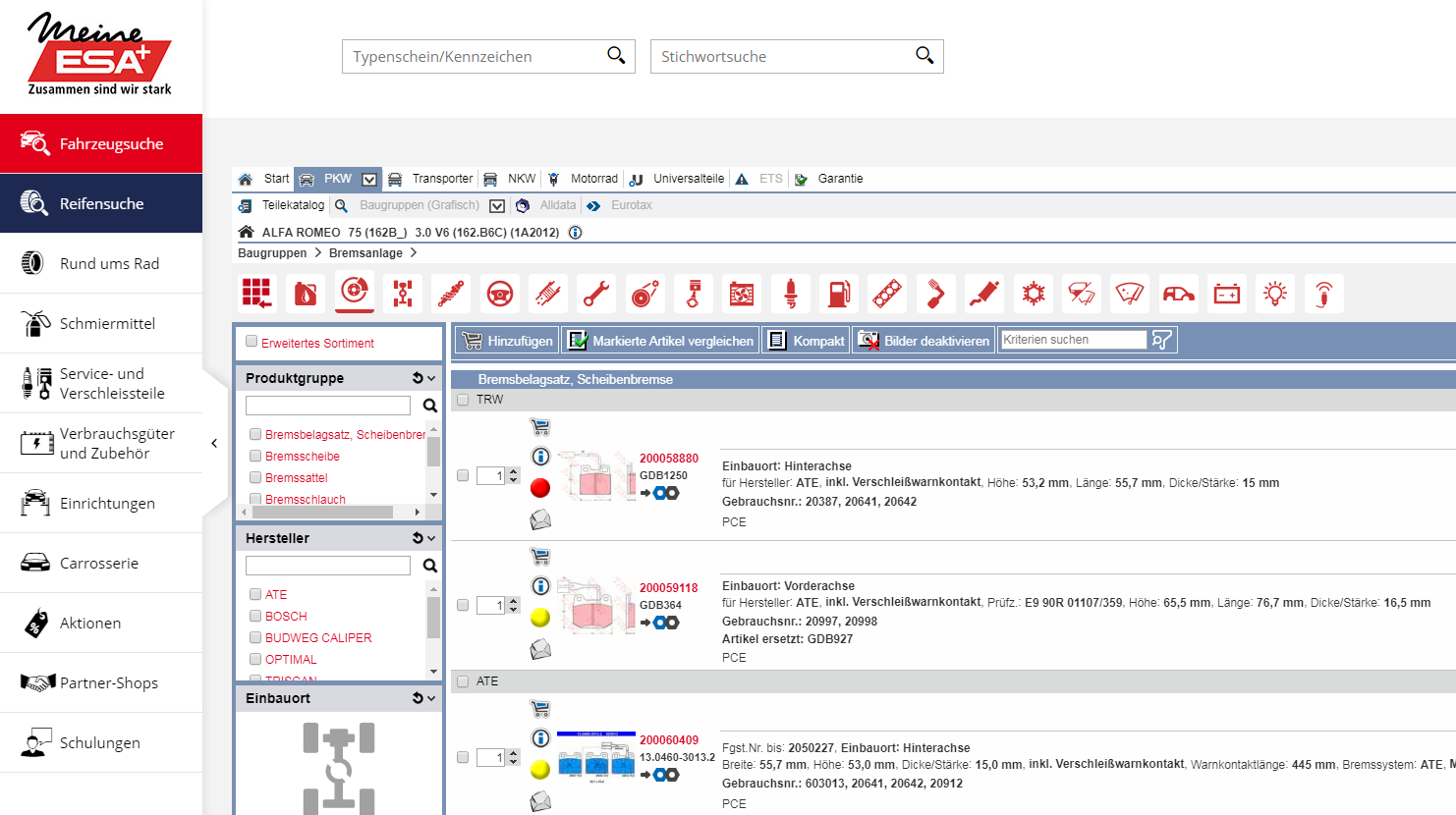Add TRW 200058880 to cart via cart icon
The height and width of the screenshot is (815, 1456).
[x=540, y=427]
